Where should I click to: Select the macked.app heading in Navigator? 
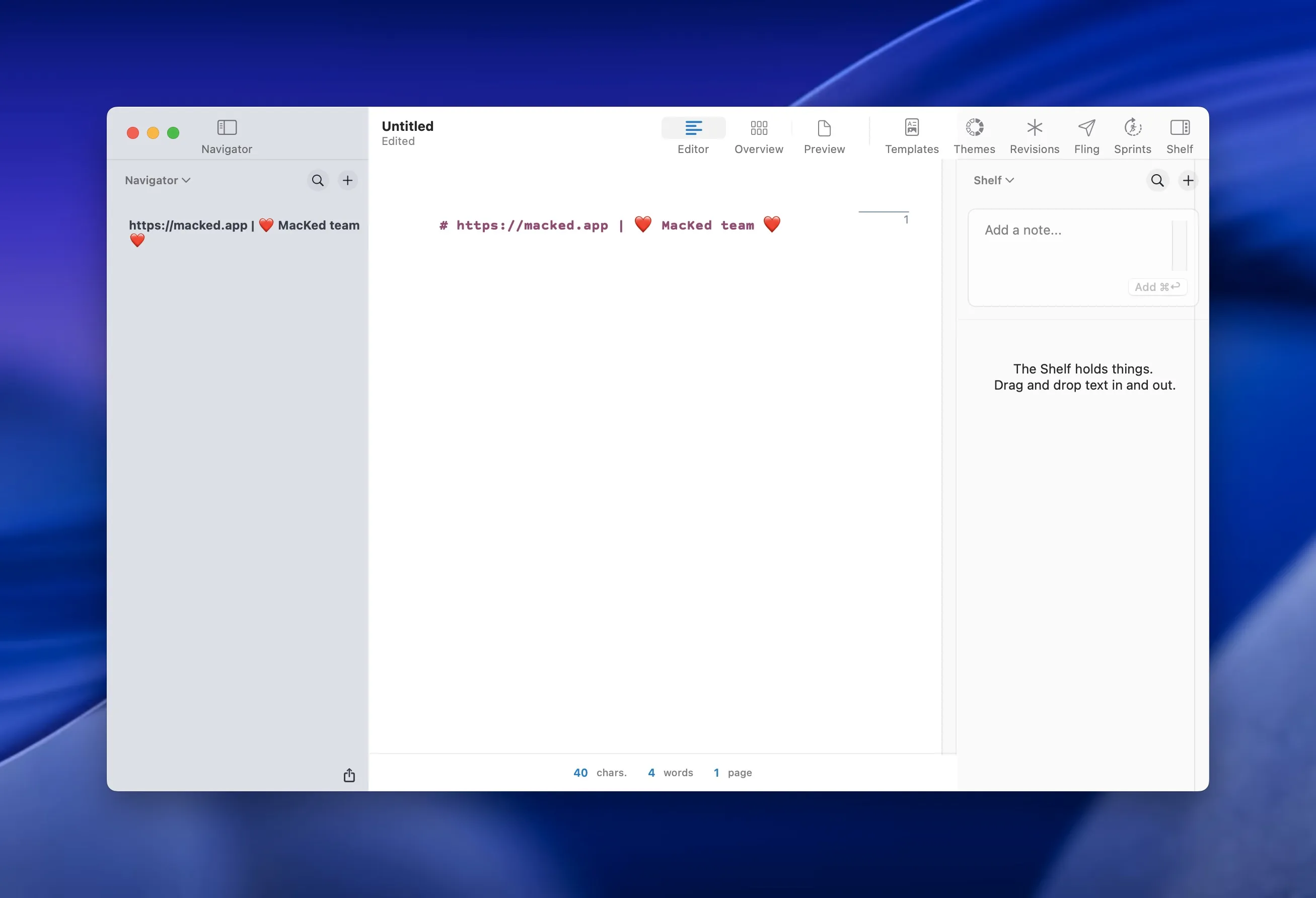coord(244,226)
